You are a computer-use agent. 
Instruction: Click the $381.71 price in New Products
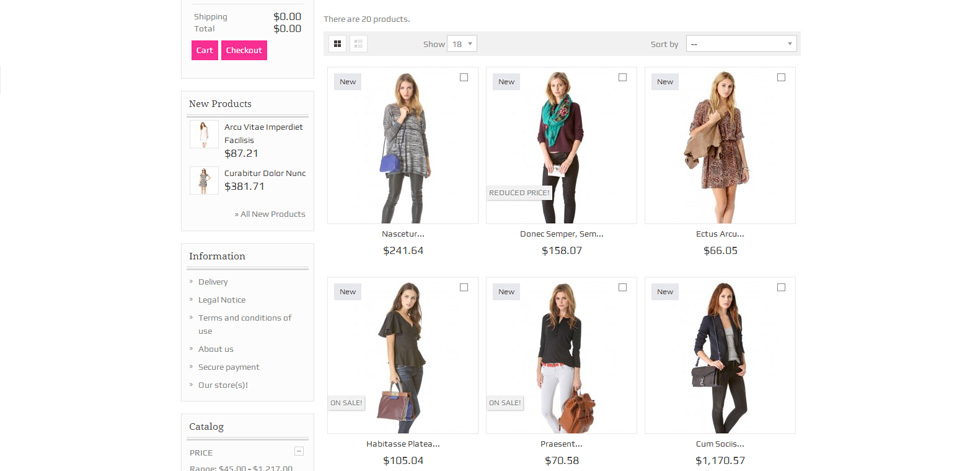(244, 186)
